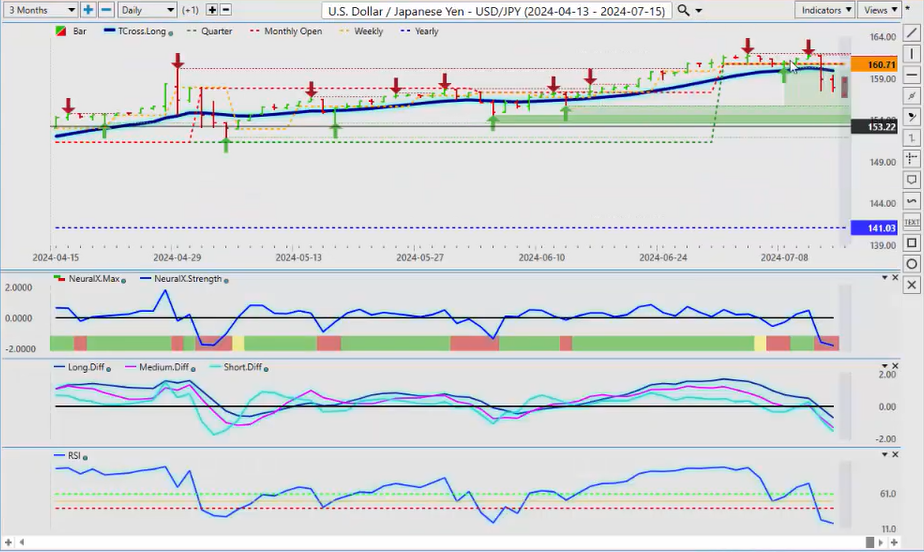Viewport: 924px width, 552px height.
Task: Click the blue minus zoom-out button
Action: 106,10
